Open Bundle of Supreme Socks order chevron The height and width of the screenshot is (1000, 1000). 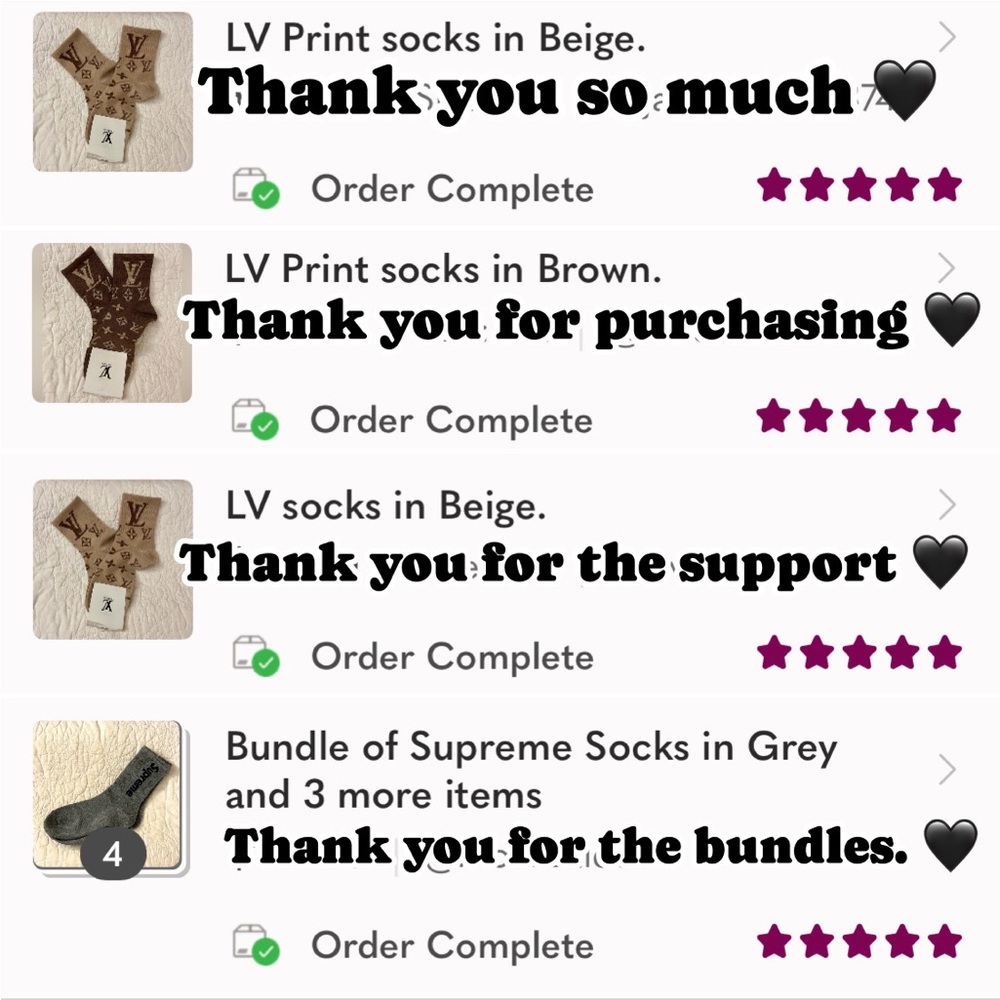click(x=948, y=769)
